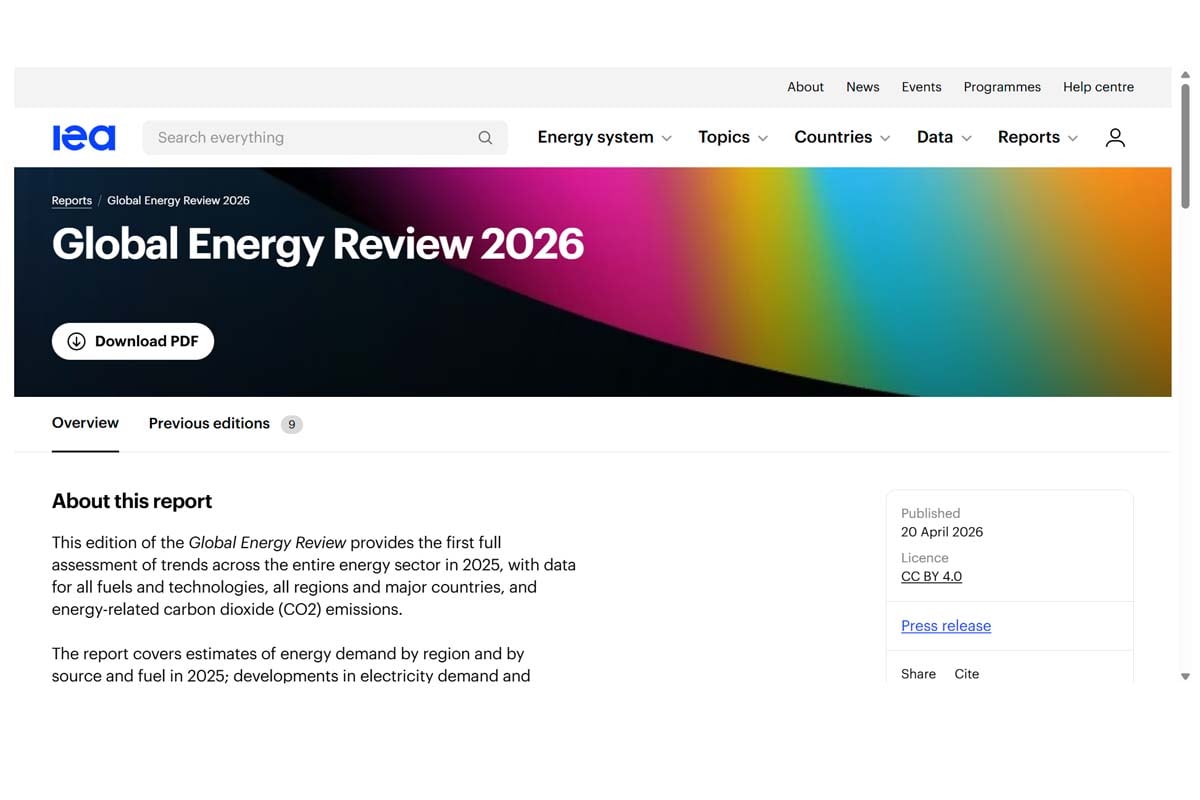
Task: Go to the Programmes page
Action: pyautogui.click(x=1002, y=87)
